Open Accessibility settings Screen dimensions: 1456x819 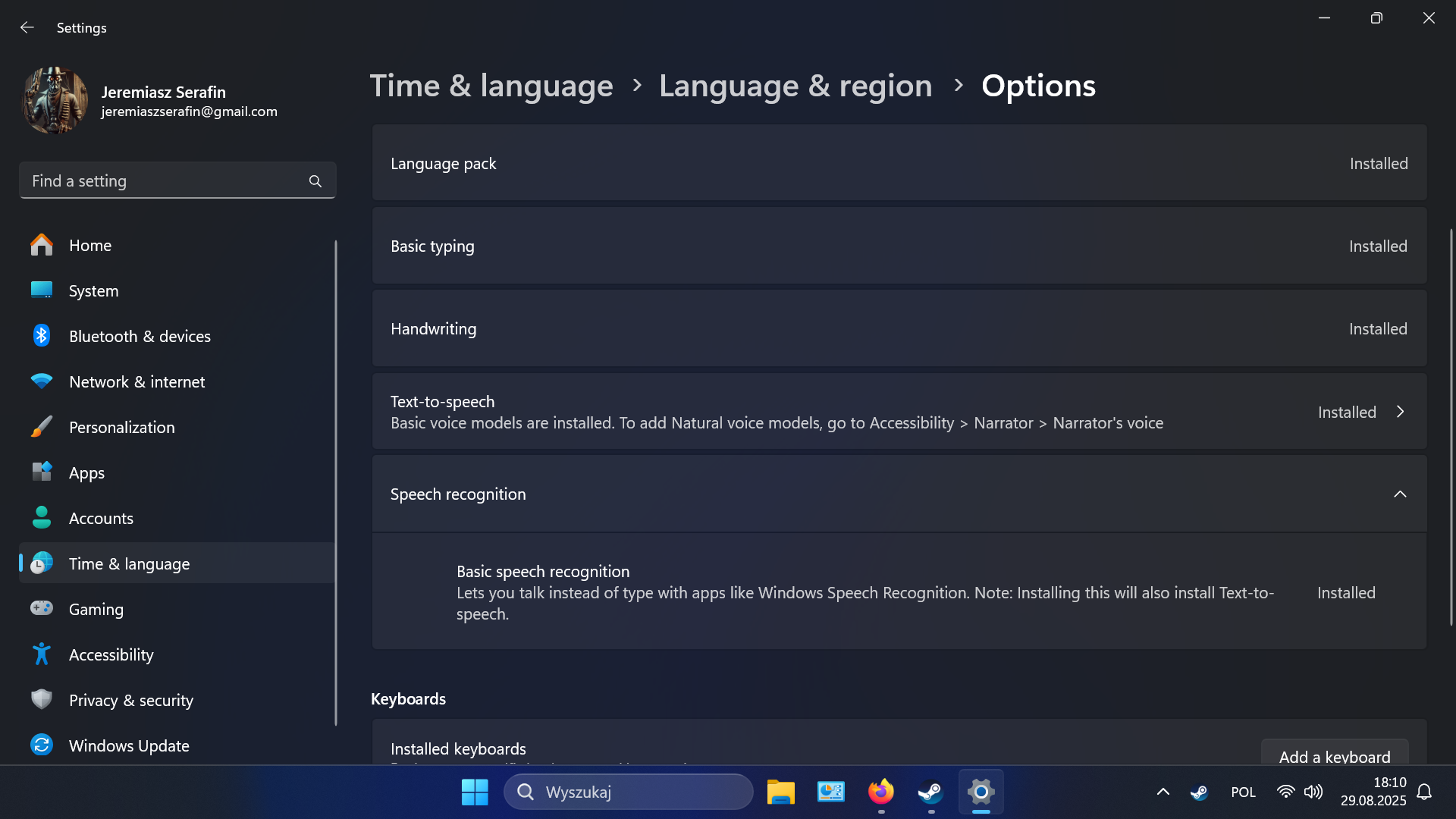pyautogui.click(x=111, y=654)
